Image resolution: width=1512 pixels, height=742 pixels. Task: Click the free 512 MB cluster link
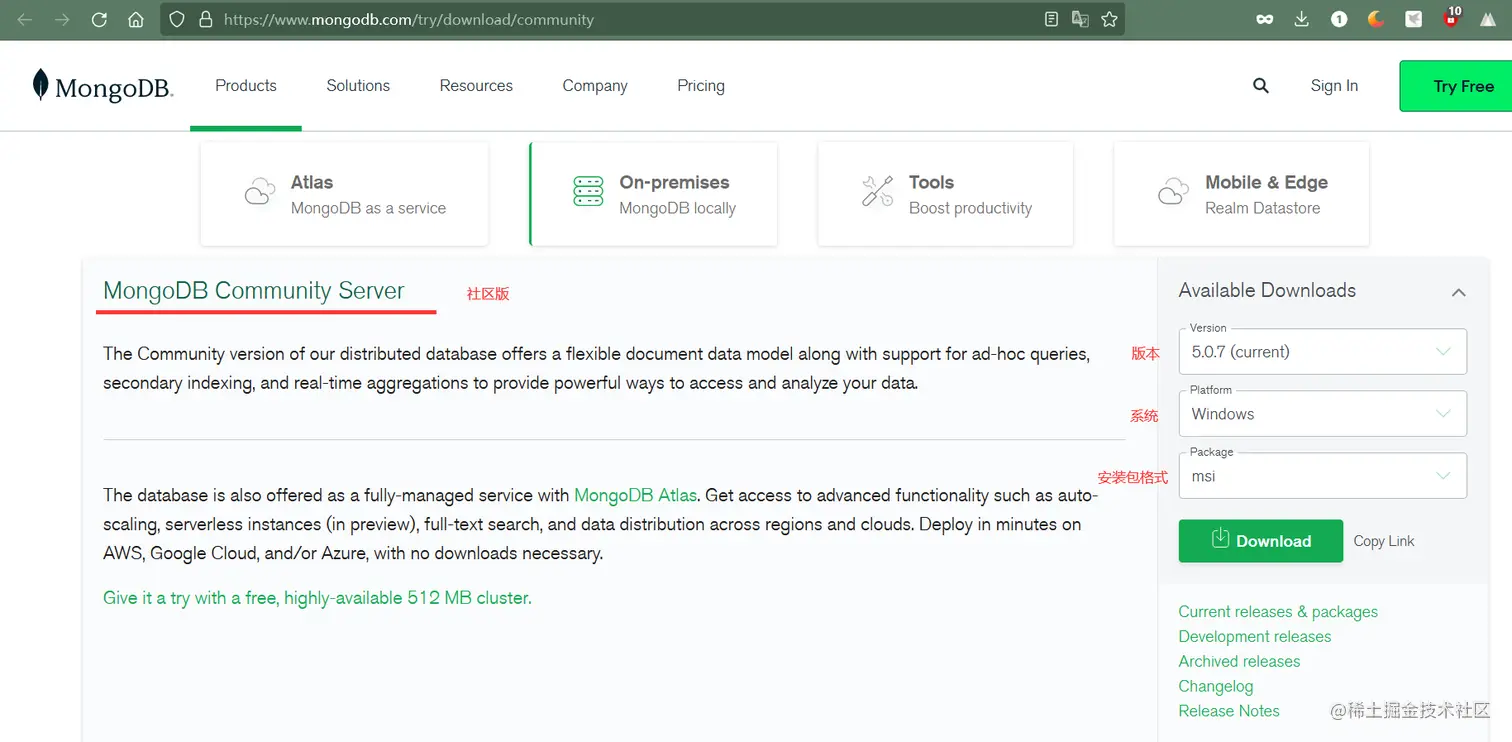tap(317, 598)
